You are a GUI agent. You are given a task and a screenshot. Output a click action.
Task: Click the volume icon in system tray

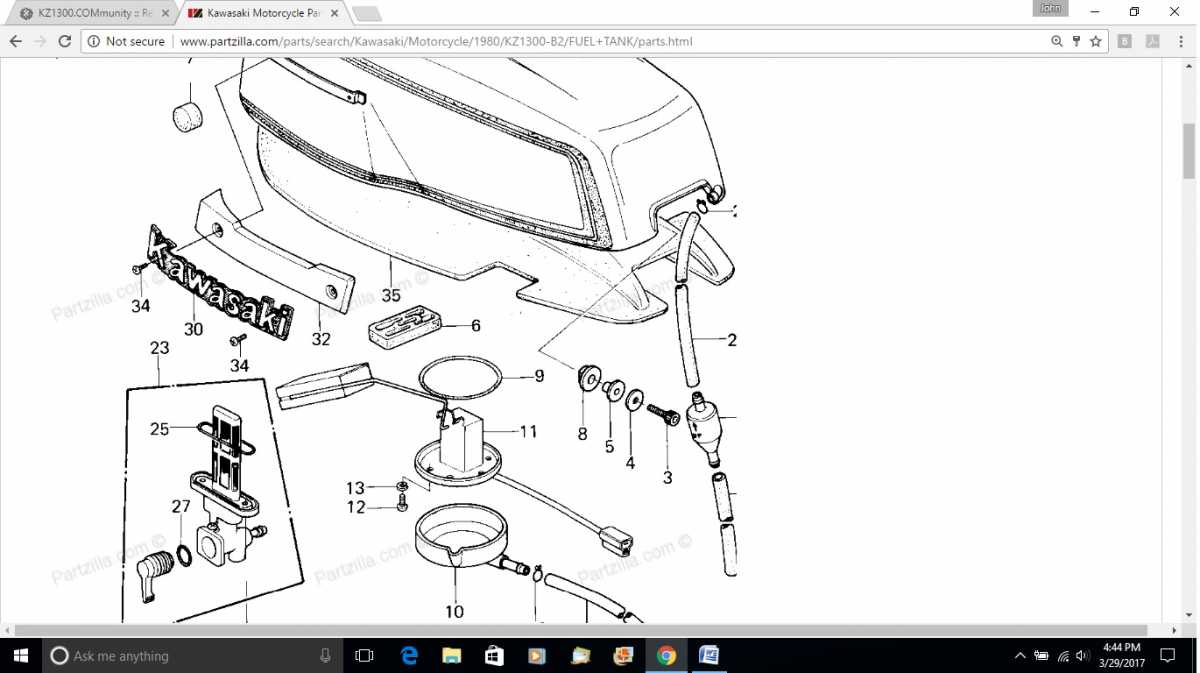click(x=1083, y=656)
